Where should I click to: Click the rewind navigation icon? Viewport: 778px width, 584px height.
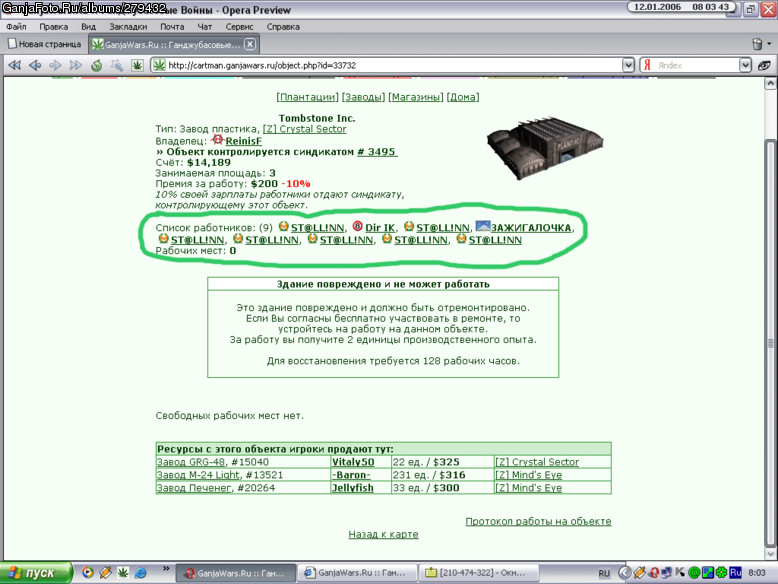click(x=14, y=65)
